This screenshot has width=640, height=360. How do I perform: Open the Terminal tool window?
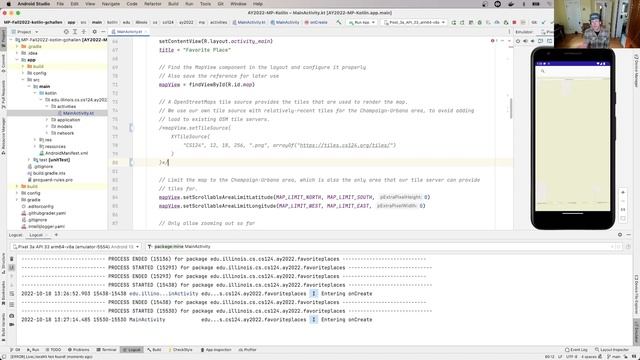click(x=107, y=350)
